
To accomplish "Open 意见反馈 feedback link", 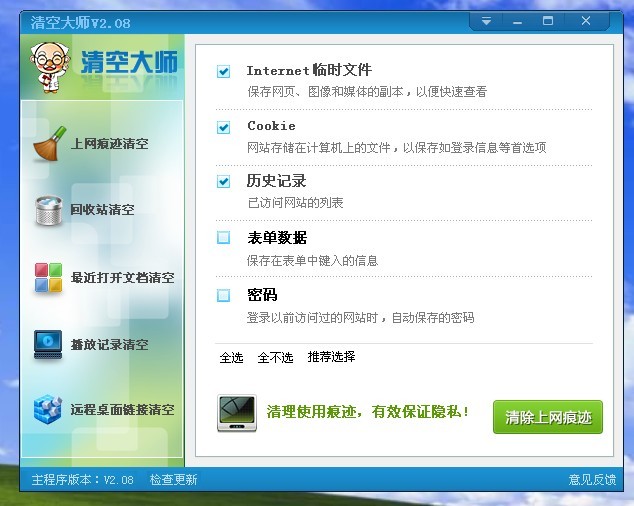I will 592,480.
